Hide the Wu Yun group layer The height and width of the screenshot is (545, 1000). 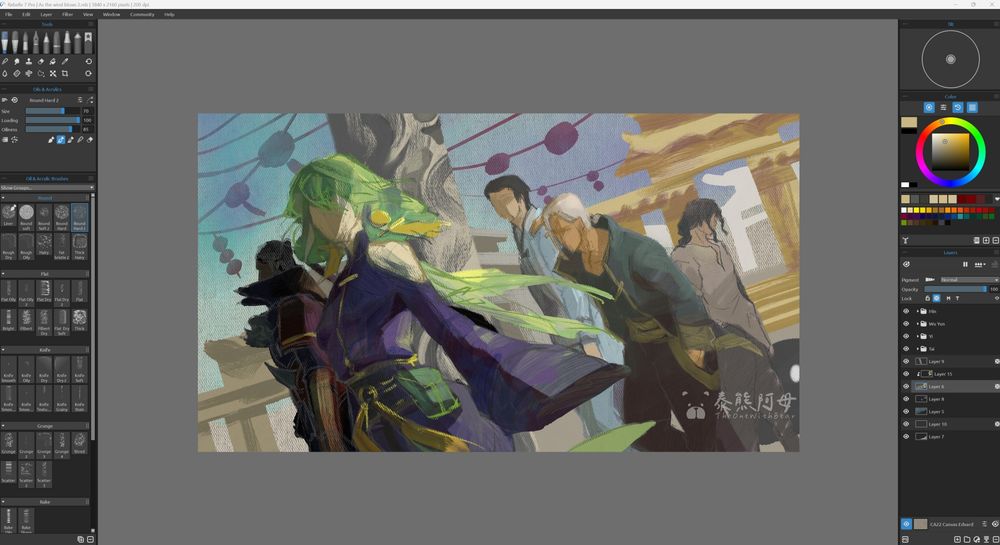[906, 324]
